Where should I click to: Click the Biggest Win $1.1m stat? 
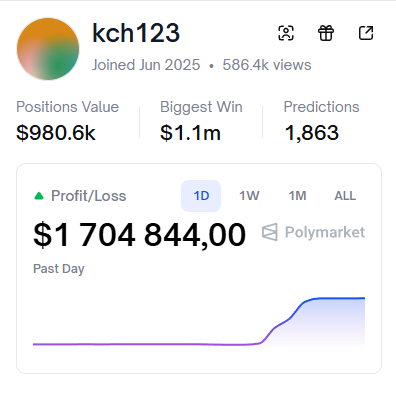coord(201,121)
